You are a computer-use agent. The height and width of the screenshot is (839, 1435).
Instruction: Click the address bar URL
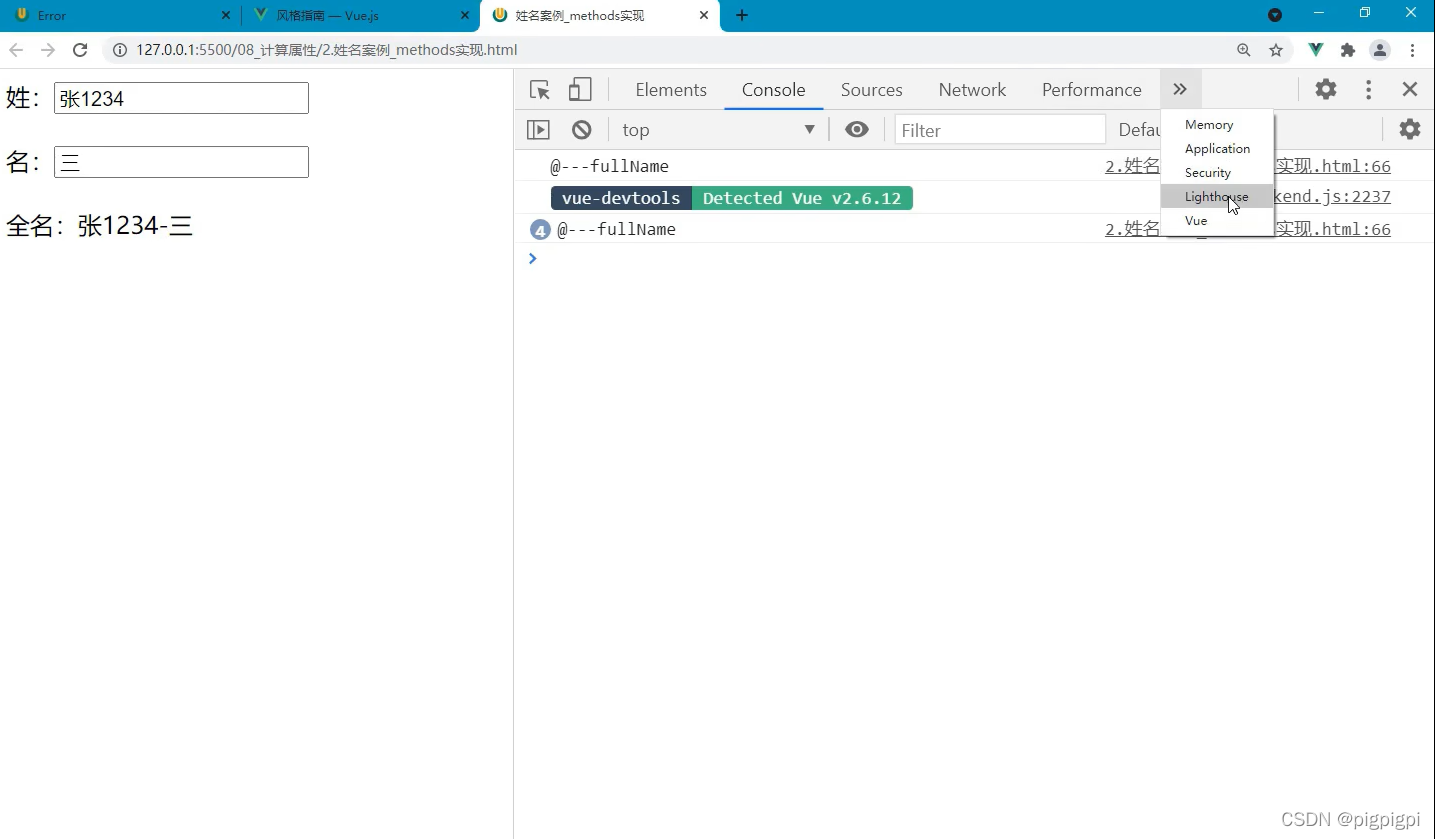(327, 50)
